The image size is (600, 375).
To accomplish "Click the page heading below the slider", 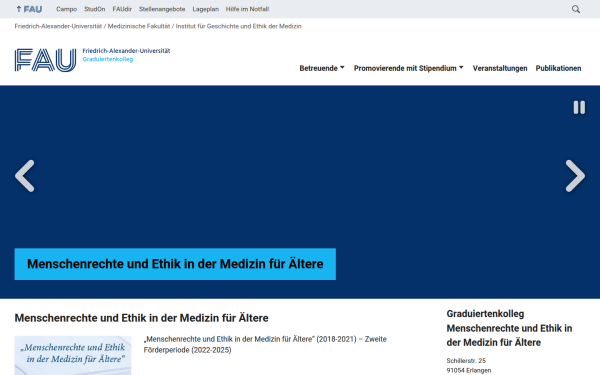I will point(142,318).
